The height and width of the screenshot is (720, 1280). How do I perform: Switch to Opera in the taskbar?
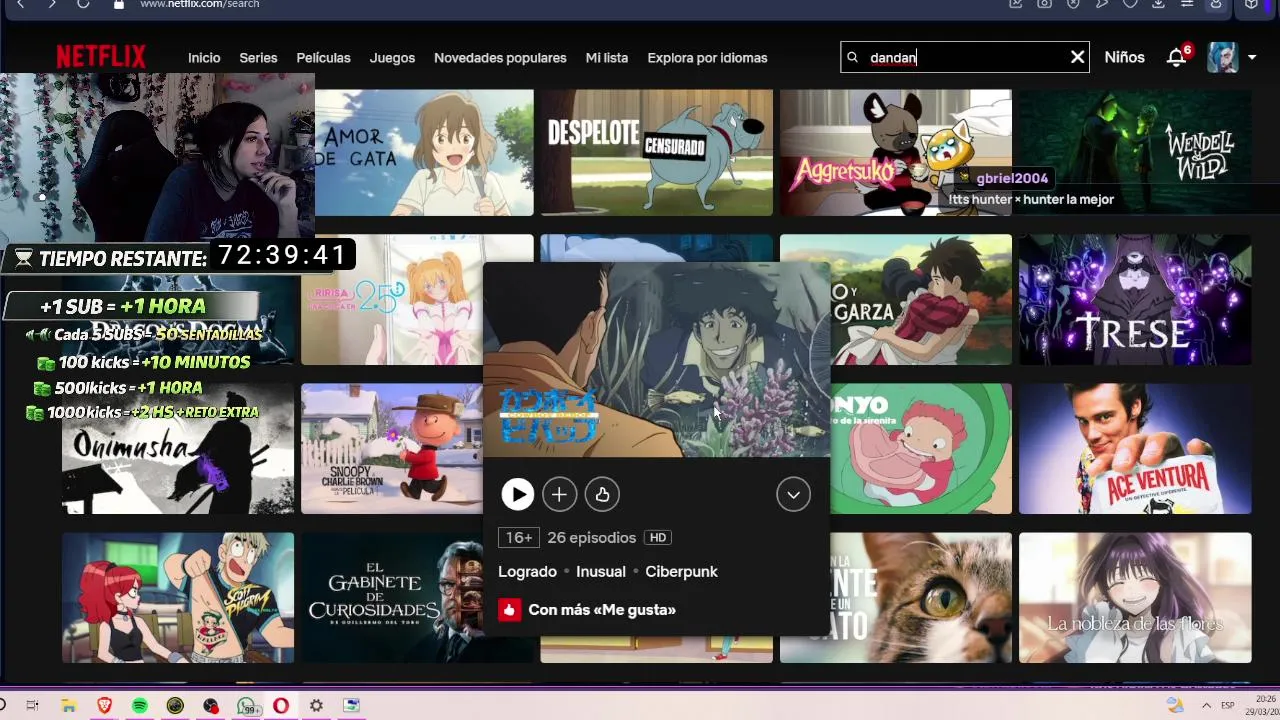point(281,705)
